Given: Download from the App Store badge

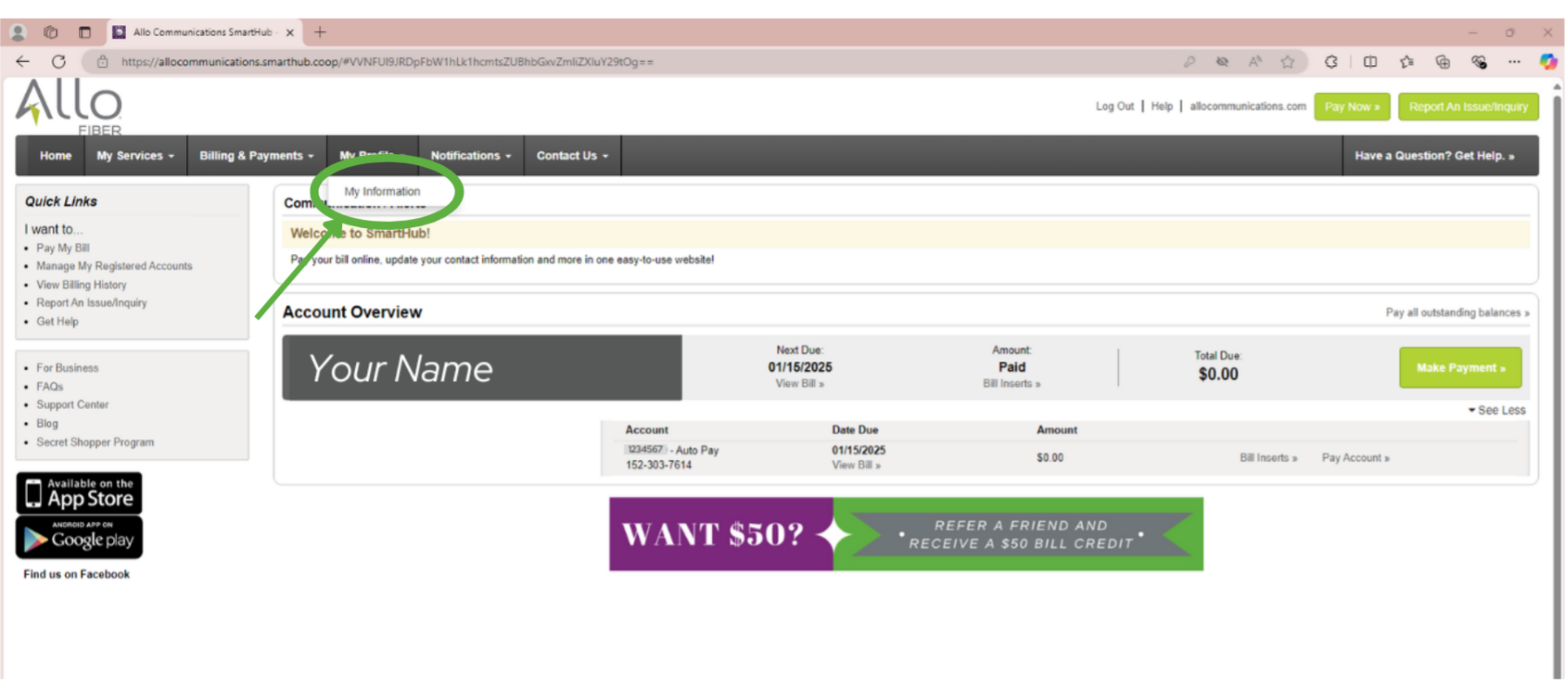Looking at the screenshot, I should (x=79, y=493).
